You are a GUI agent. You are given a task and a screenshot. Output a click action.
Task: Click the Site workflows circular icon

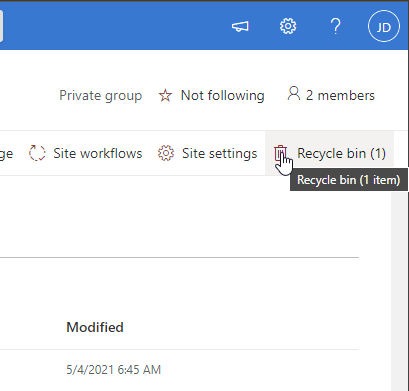(37, 153)
